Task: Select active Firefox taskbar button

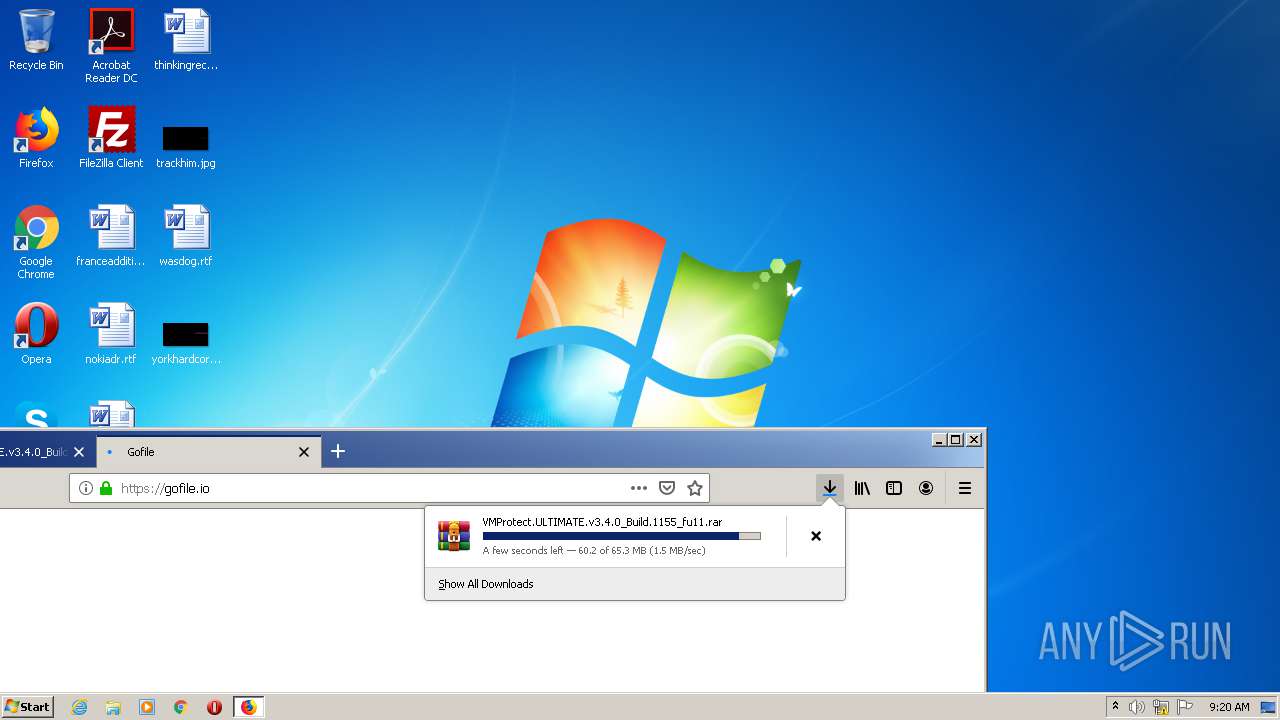Action: click(x=249, y=707)
